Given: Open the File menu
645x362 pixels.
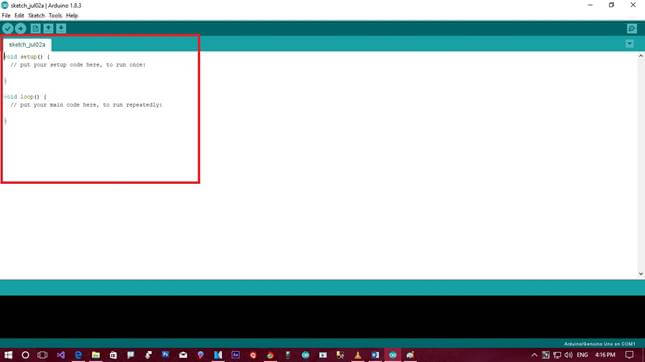Looking at the screenshot, I should point(6,16).
